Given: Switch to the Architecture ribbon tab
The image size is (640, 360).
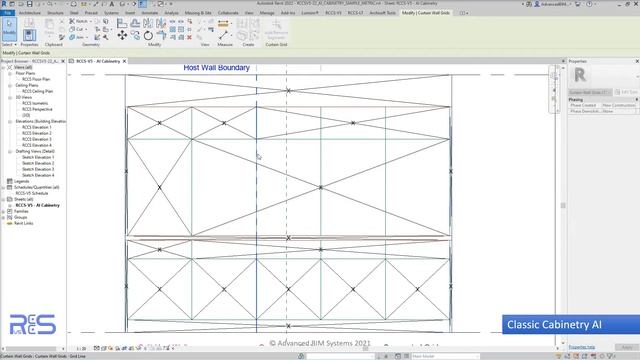Looking at the screenshot, I should [30, 13].
